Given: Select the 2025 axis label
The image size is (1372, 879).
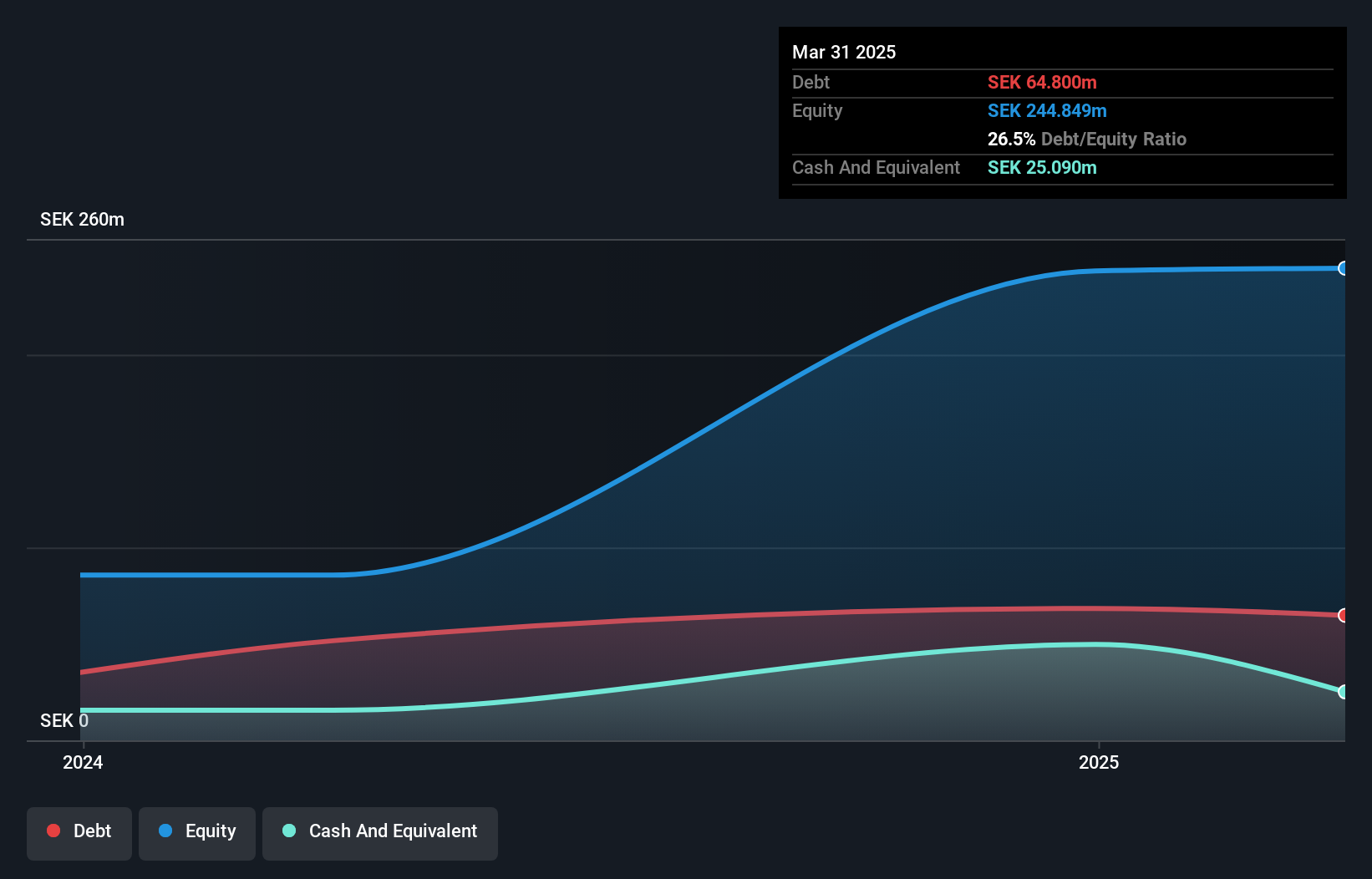Looking at the screenshot, I should (x=1099, y=762).
